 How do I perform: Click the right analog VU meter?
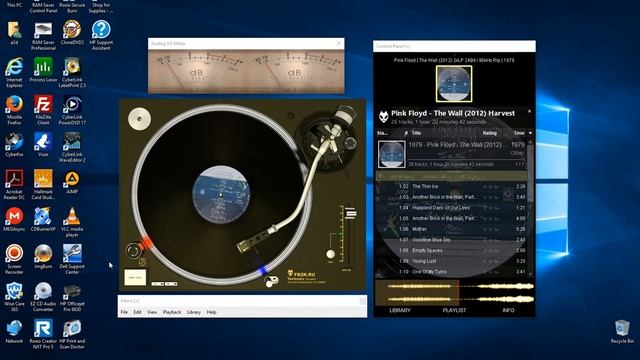[295, 71]
